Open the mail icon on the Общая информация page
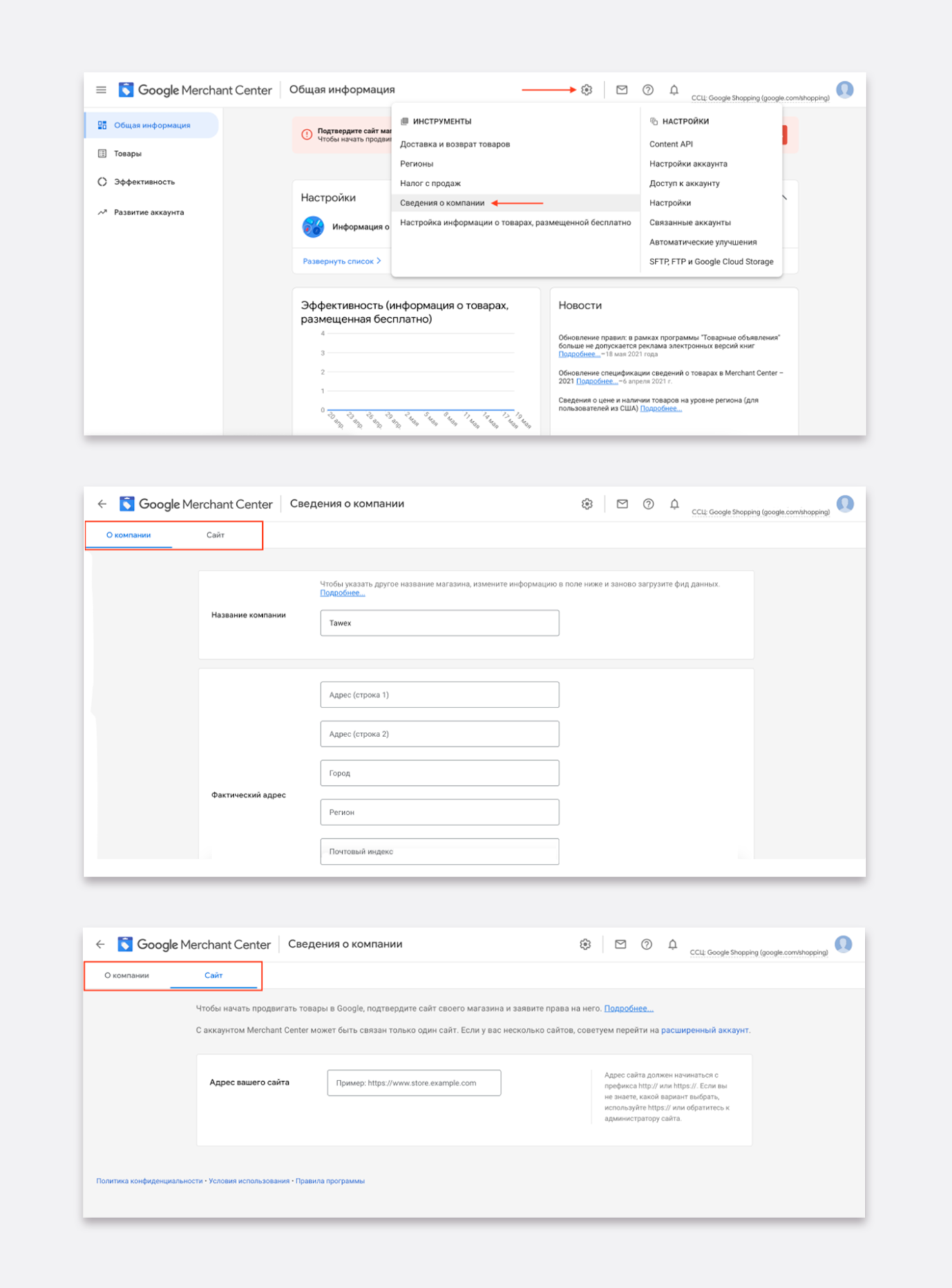 point(622,90)
